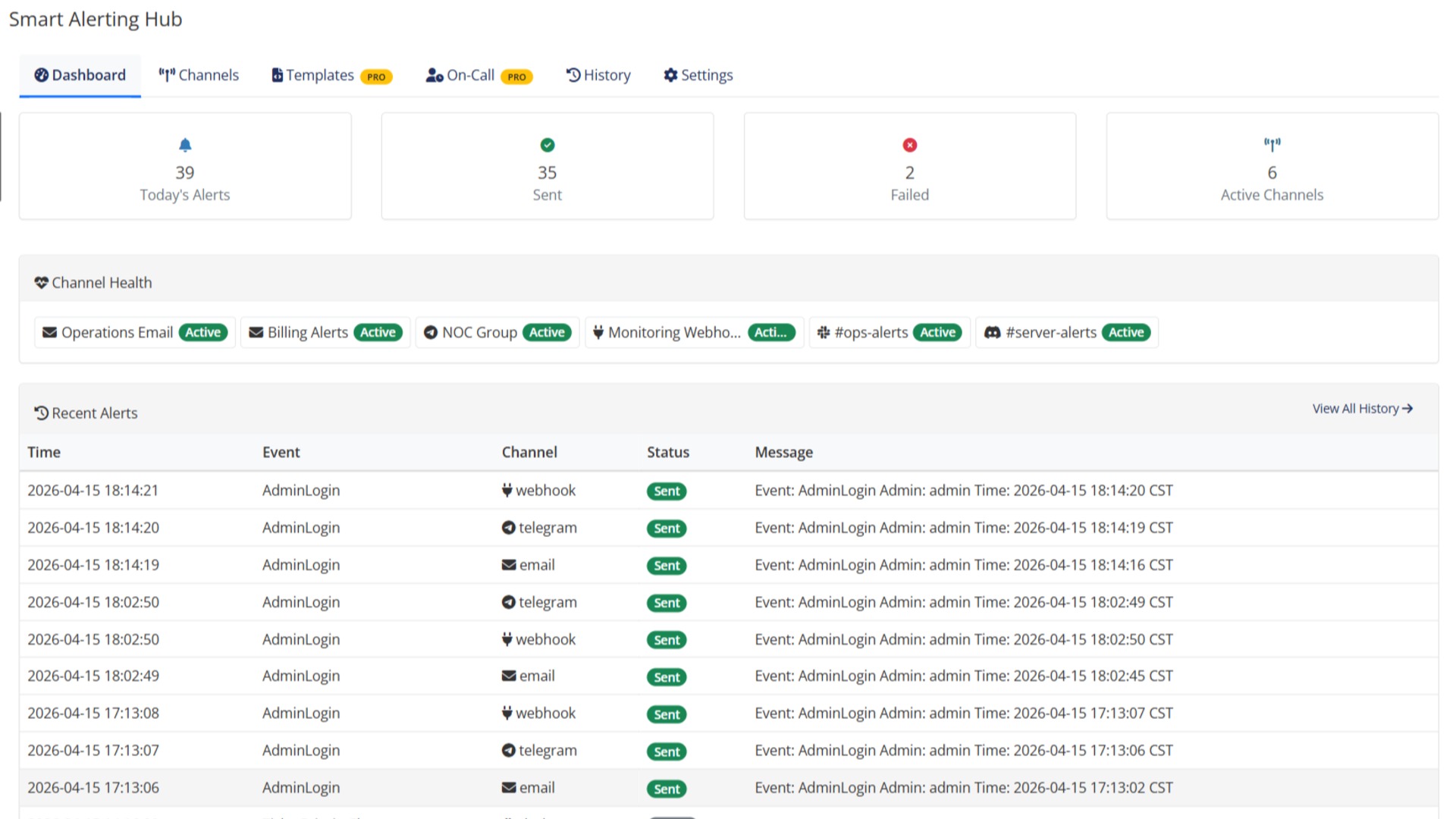Click the heart icon in Channel Health header

pos(42,281)
